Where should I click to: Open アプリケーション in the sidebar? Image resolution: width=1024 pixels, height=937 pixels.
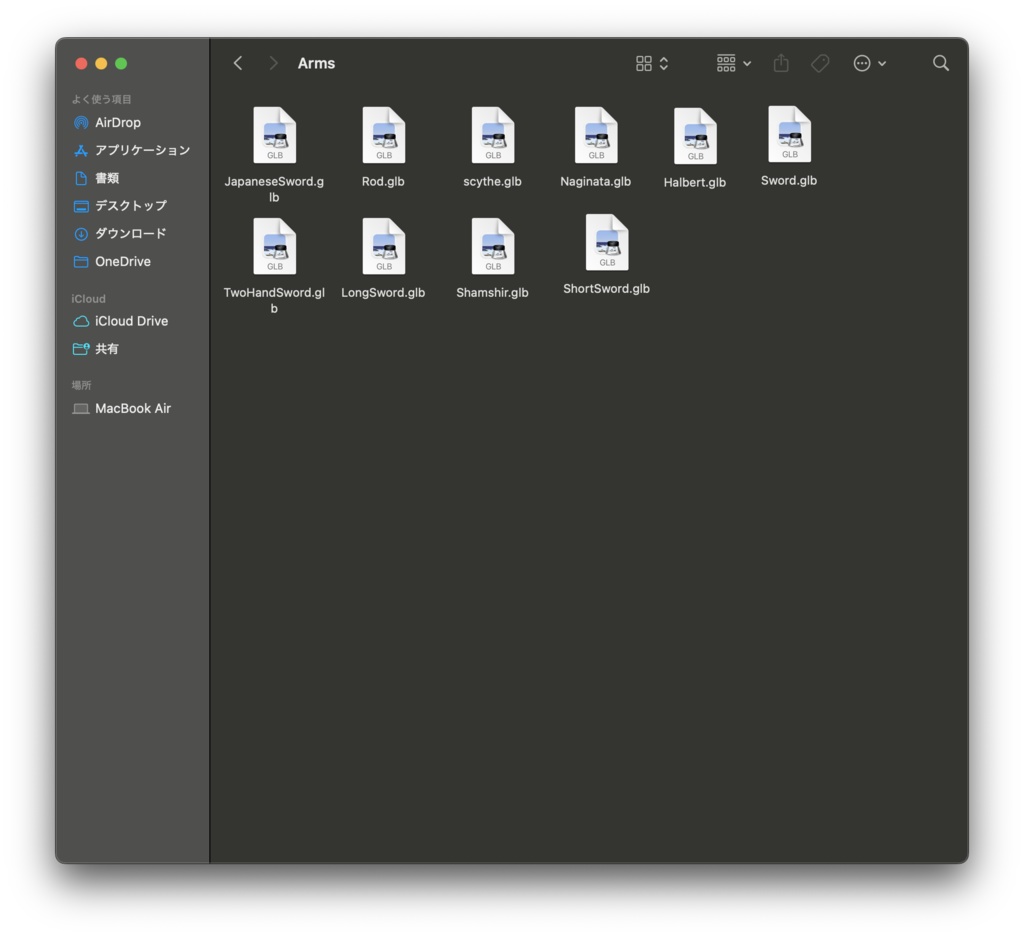(x=133, y=150)
